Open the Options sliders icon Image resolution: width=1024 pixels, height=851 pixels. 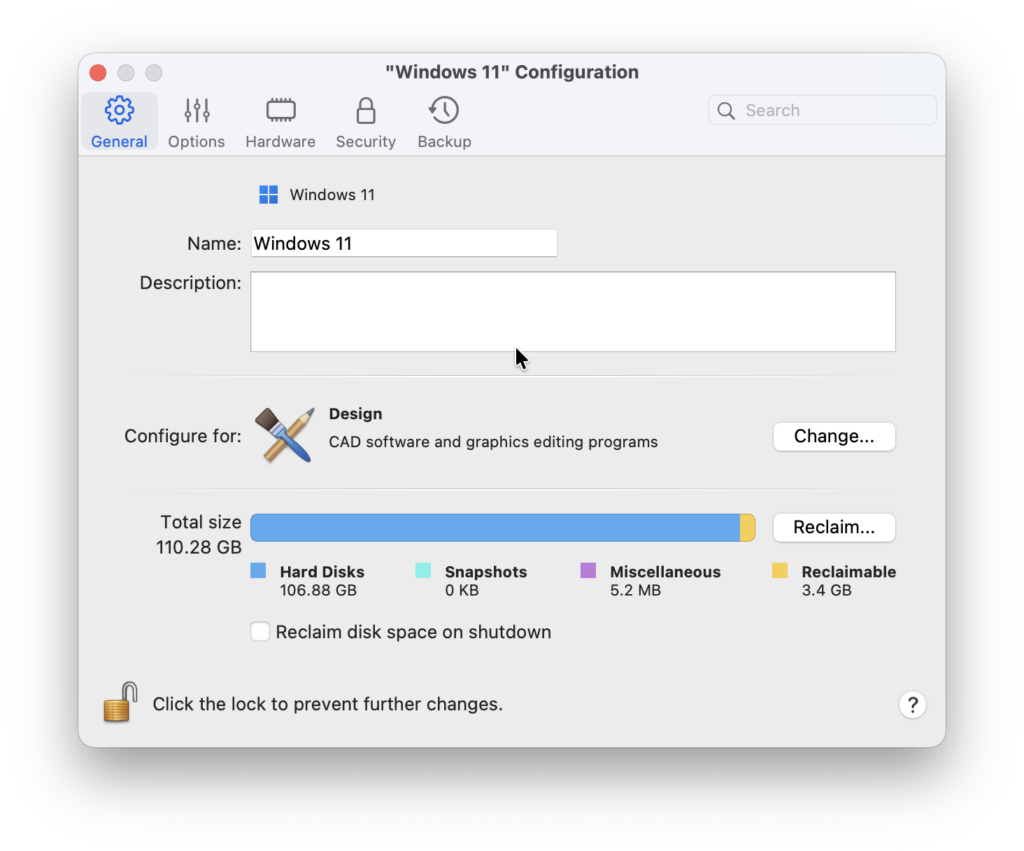[197, 110]
